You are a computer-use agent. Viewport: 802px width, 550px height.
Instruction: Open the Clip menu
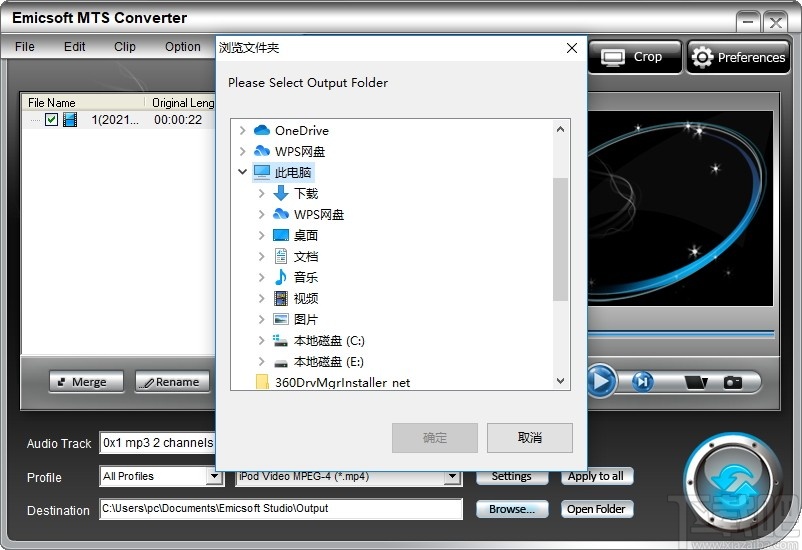point(125,47)
